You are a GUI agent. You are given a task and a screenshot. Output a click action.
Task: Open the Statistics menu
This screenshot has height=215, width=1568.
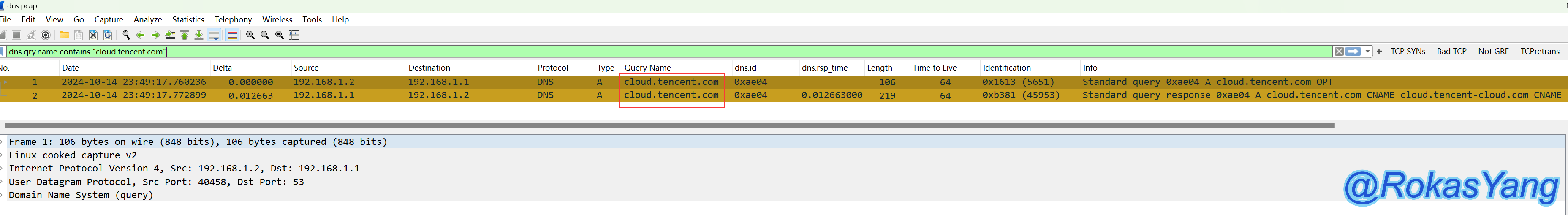[188, 19]
